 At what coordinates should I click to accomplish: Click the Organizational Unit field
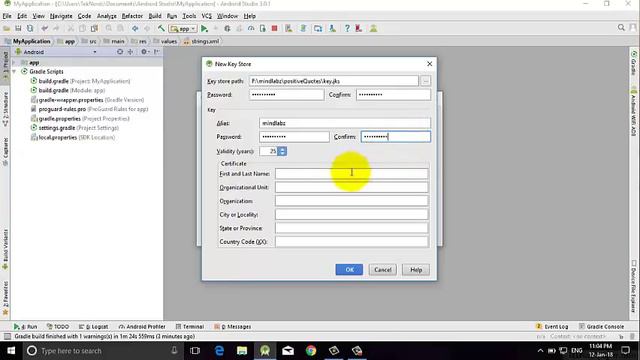(x=351, y=187)
